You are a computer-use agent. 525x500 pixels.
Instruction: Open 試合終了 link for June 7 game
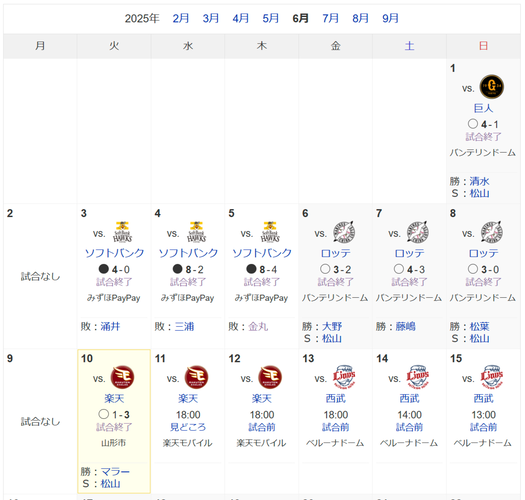pos(409,282)
